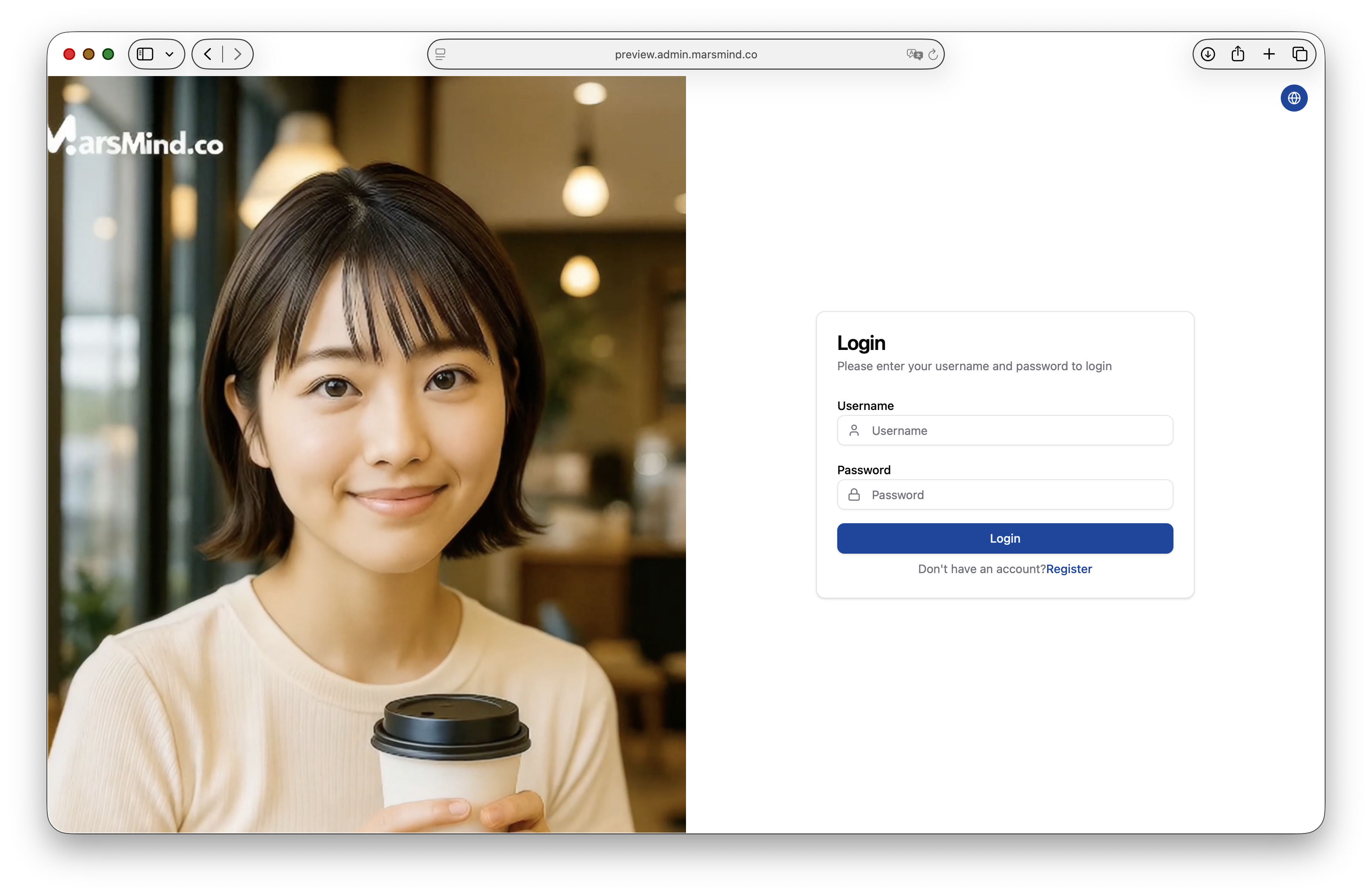
Task: Click the lock icon inside the Password field
Action: coord(855,494)
